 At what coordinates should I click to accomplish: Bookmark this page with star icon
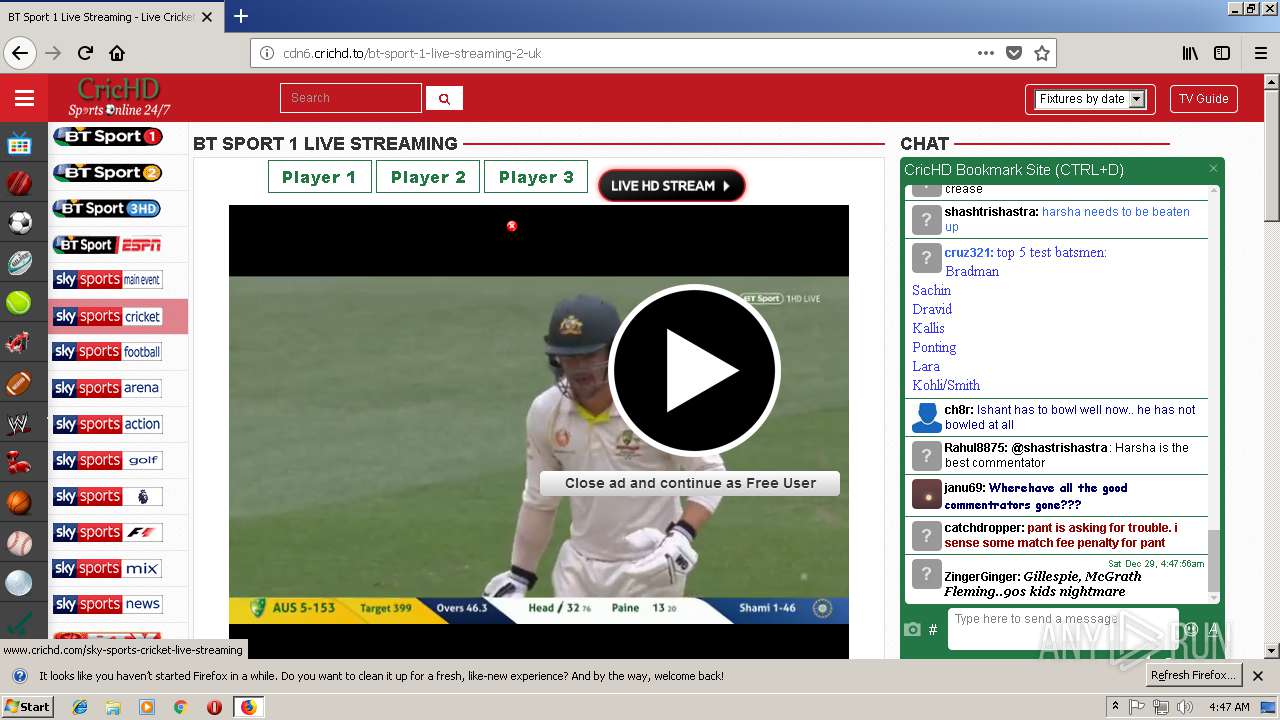pos(1041,53)
